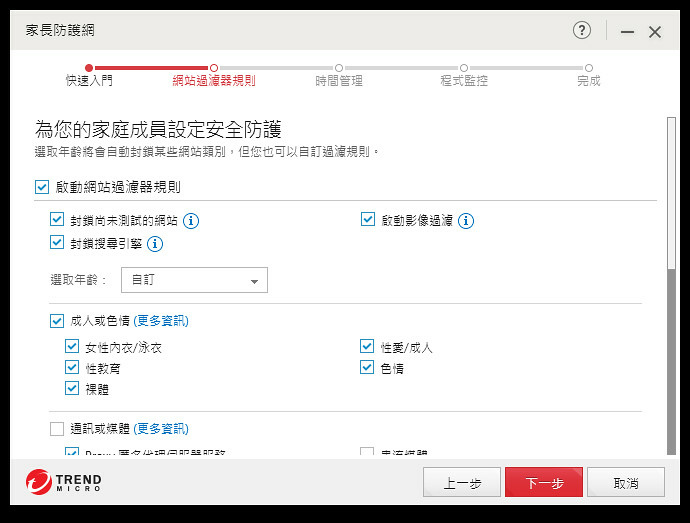
Task: Uncheck 色情 checkbox
Action: tap(367, 367)
